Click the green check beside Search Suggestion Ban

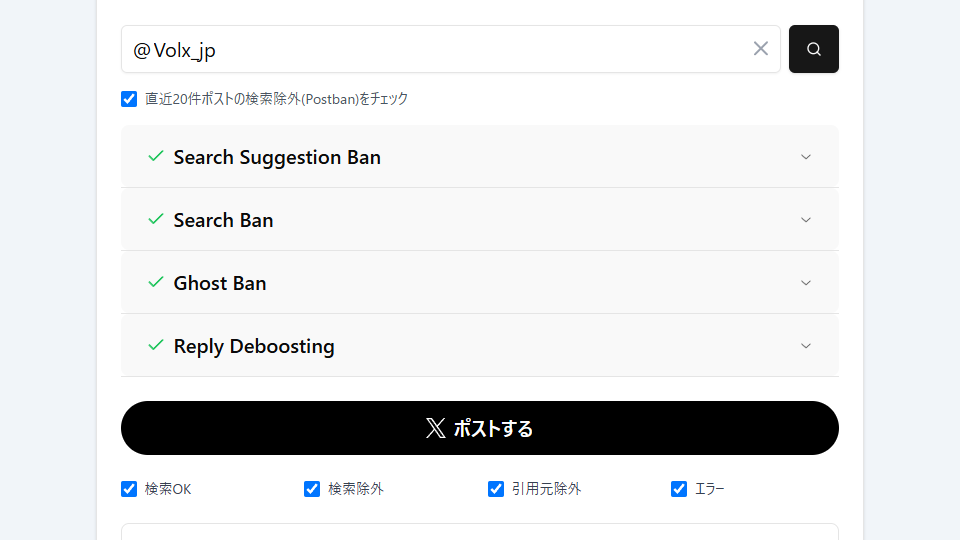tap(156, 156)
